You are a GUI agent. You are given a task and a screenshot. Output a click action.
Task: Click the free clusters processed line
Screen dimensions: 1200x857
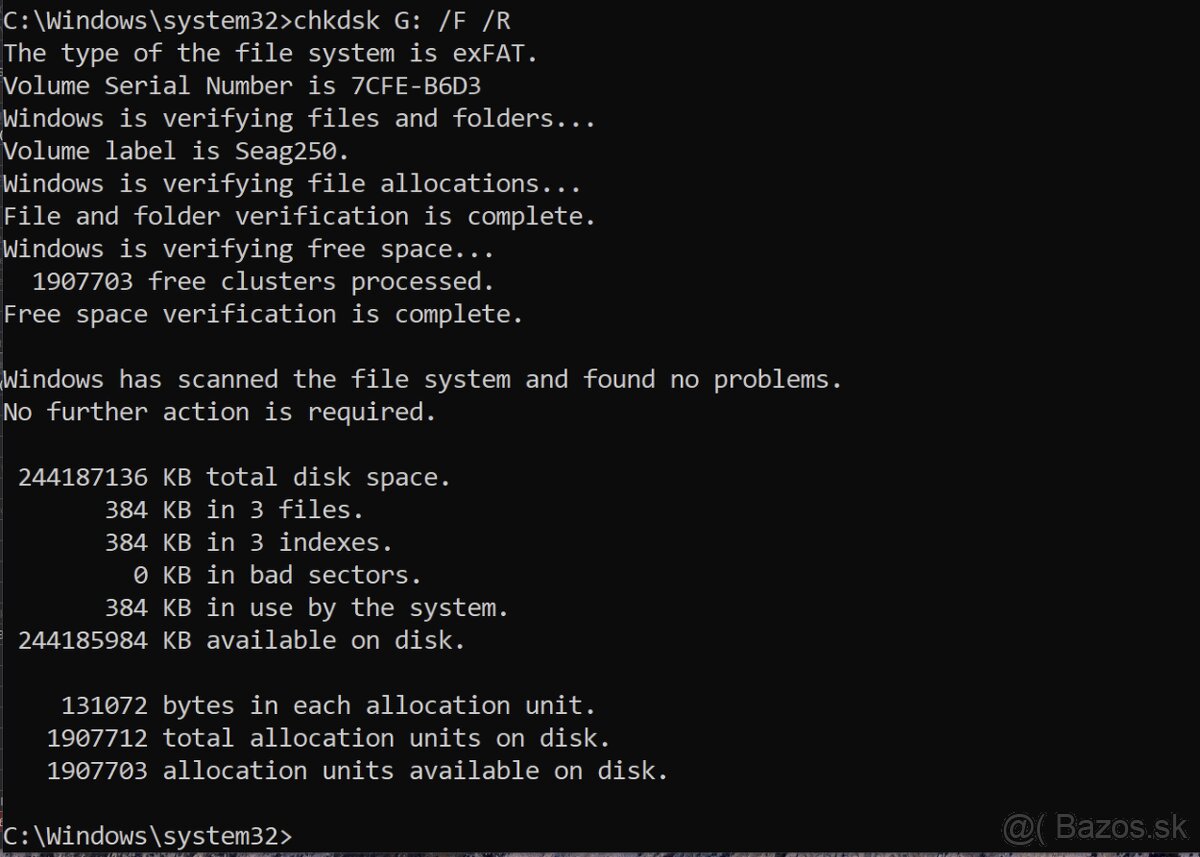[263, 282]
